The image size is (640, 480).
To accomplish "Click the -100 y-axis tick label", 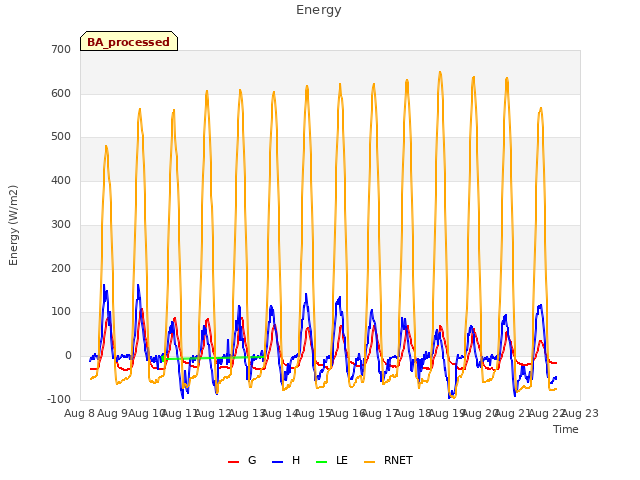I will [59, 399].
